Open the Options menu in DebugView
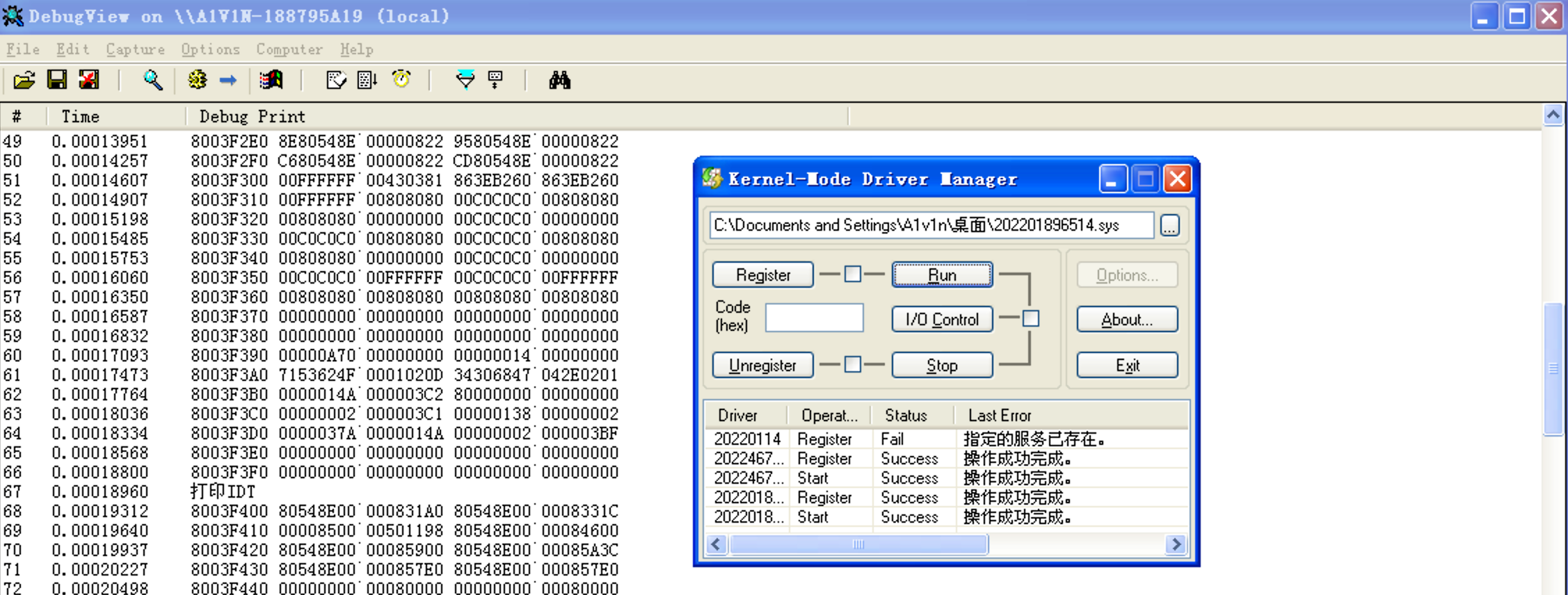Image resolution: width=1568 pixels, height=595 pixels. click(211, 49)
